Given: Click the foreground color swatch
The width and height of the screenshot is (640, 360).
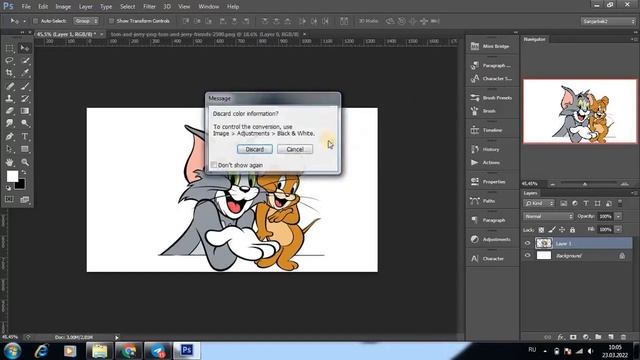Looking at the screenshot, I should pos(12,176).
